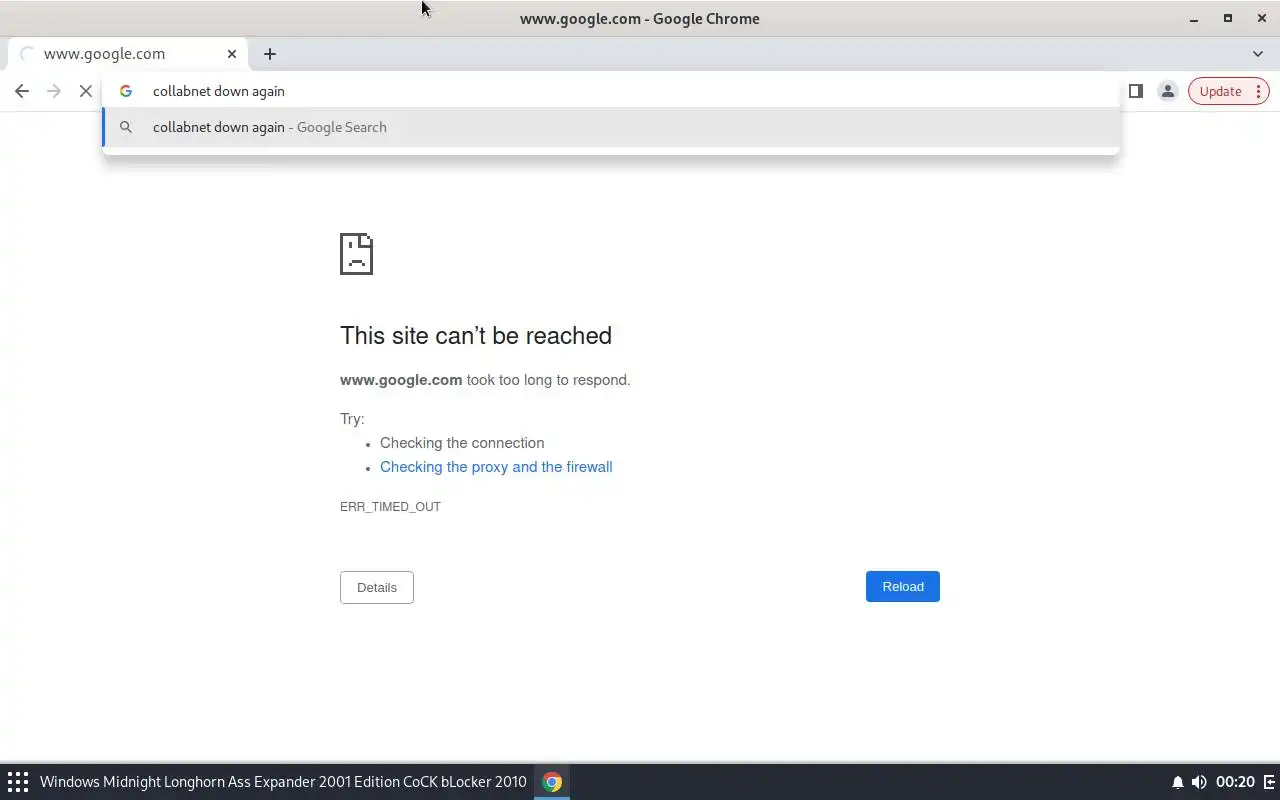The width and height of the screenshot is (1280, 800).
Task: Click the Google icon in address bar
Action: (x=126, y=91)
